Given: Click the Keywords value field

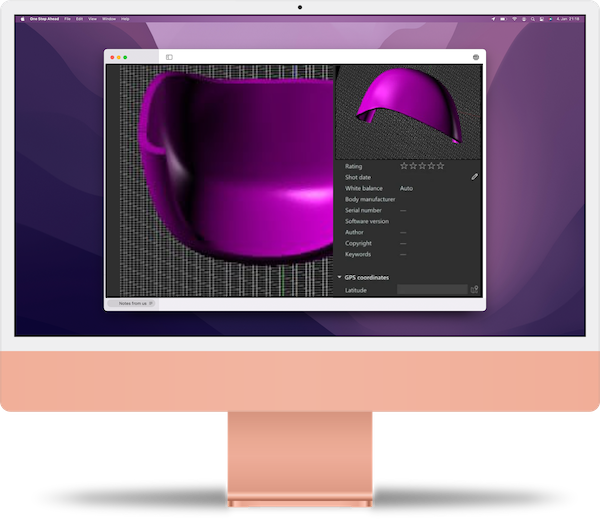Looking at the screenshot, I should [403, 254].
